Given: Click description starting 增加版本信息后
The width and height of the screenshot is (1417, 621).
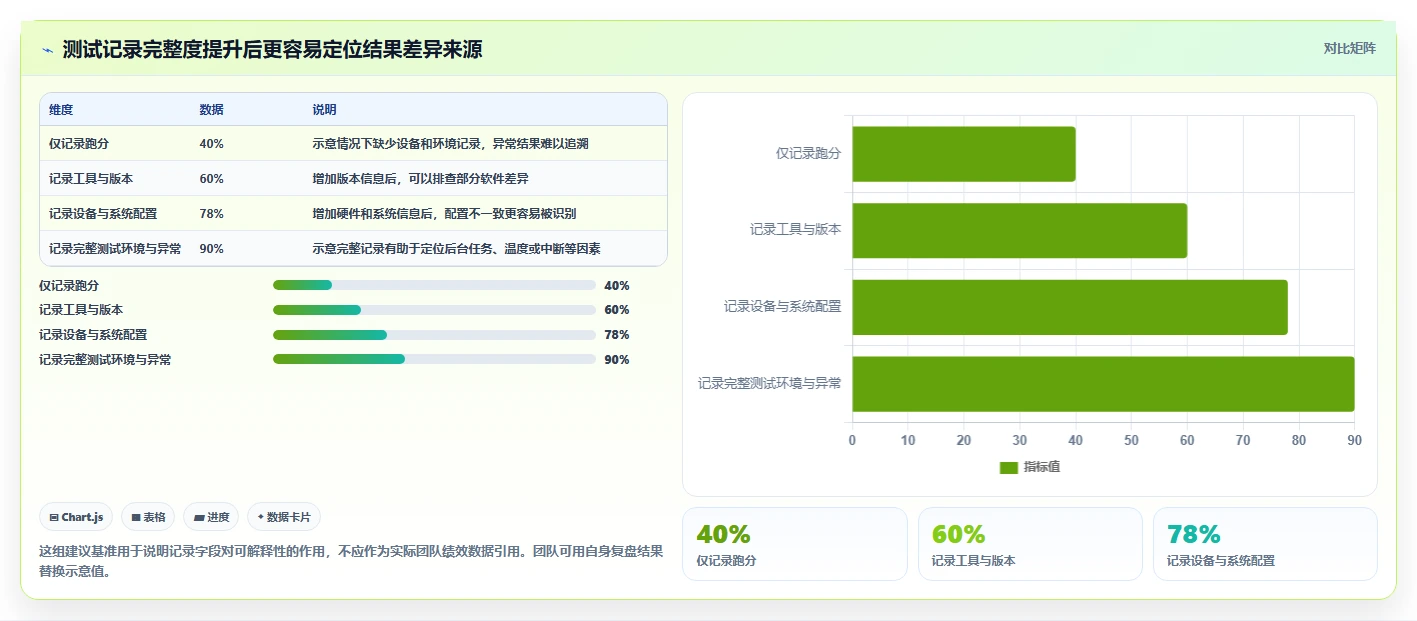Looking at the screenshot, I should pyautogui.click(x=420, y=179).
